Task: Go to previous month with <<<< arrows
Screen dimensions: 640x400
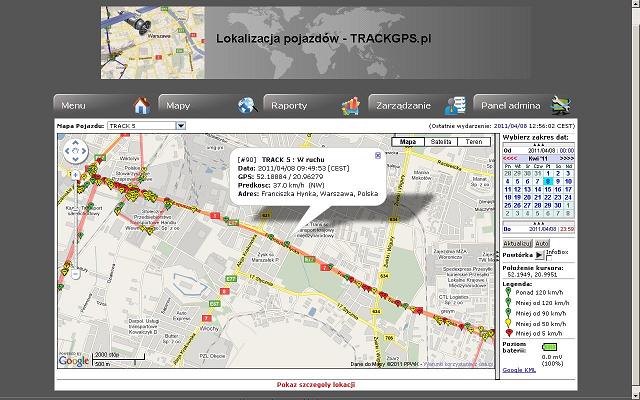Action: coord(510,158)
